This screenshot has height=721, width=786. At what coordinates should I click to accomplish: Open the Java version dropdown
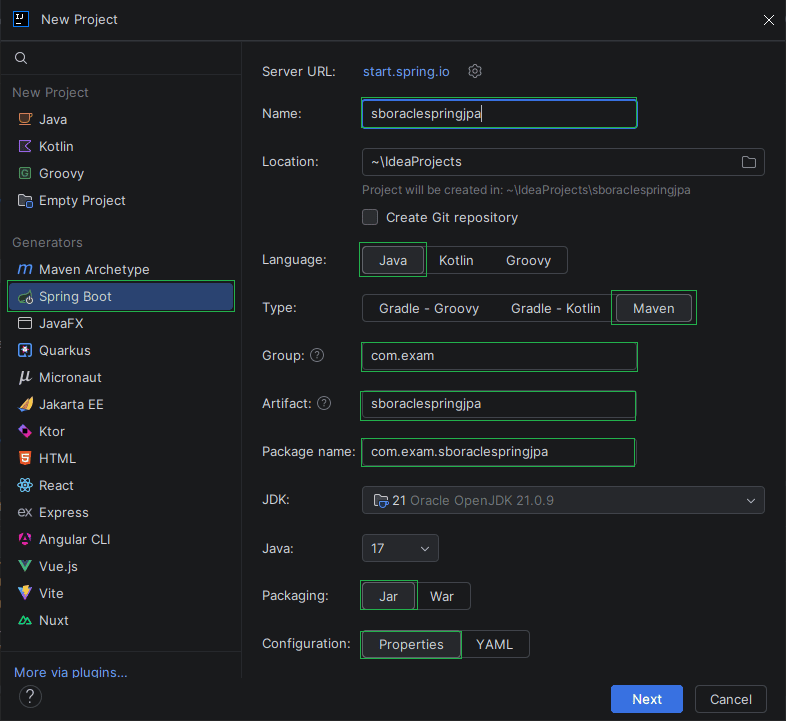click(x=400, y=548)
